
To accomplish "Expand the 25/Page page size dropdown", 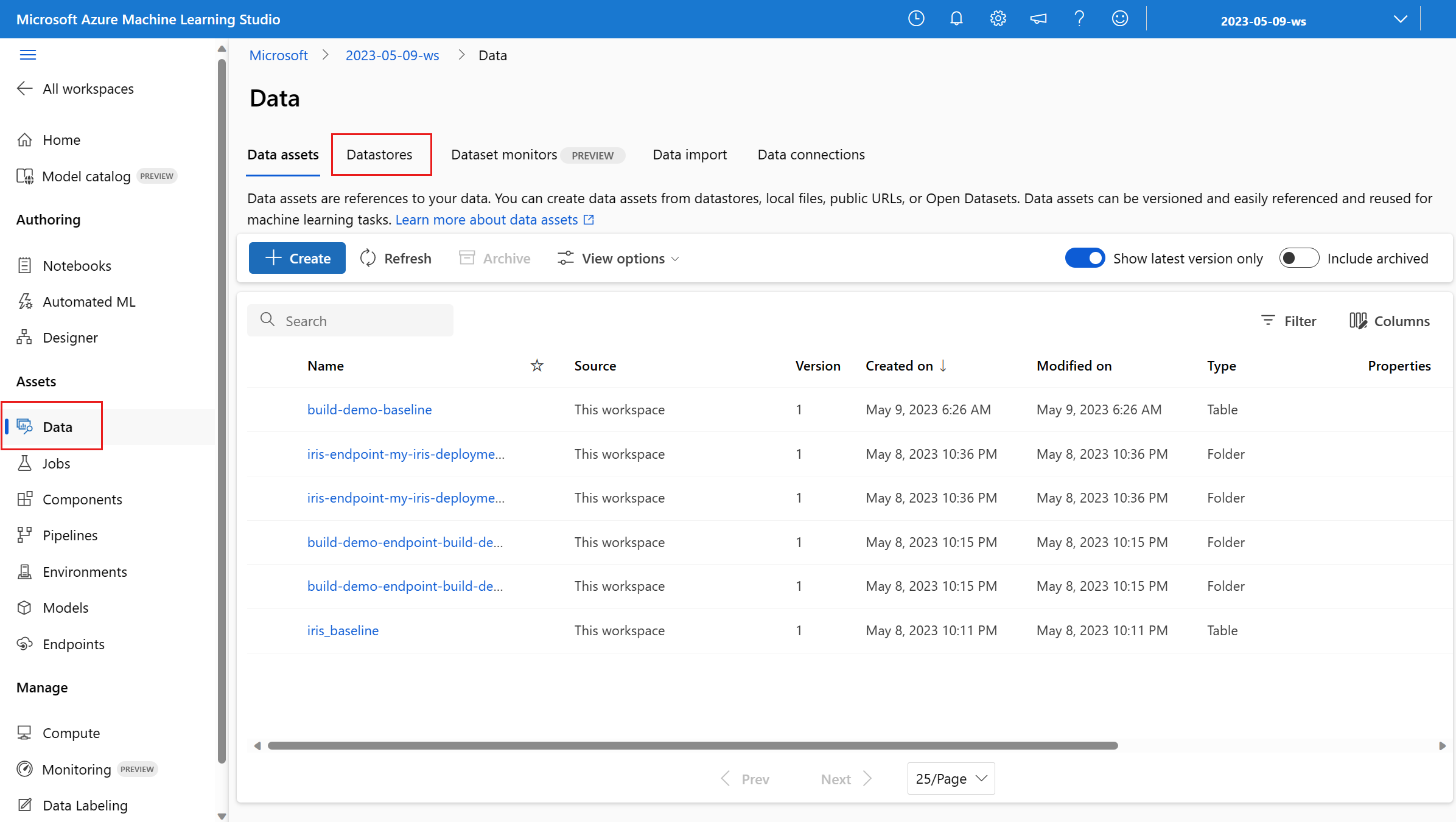I will pos(951,778).
